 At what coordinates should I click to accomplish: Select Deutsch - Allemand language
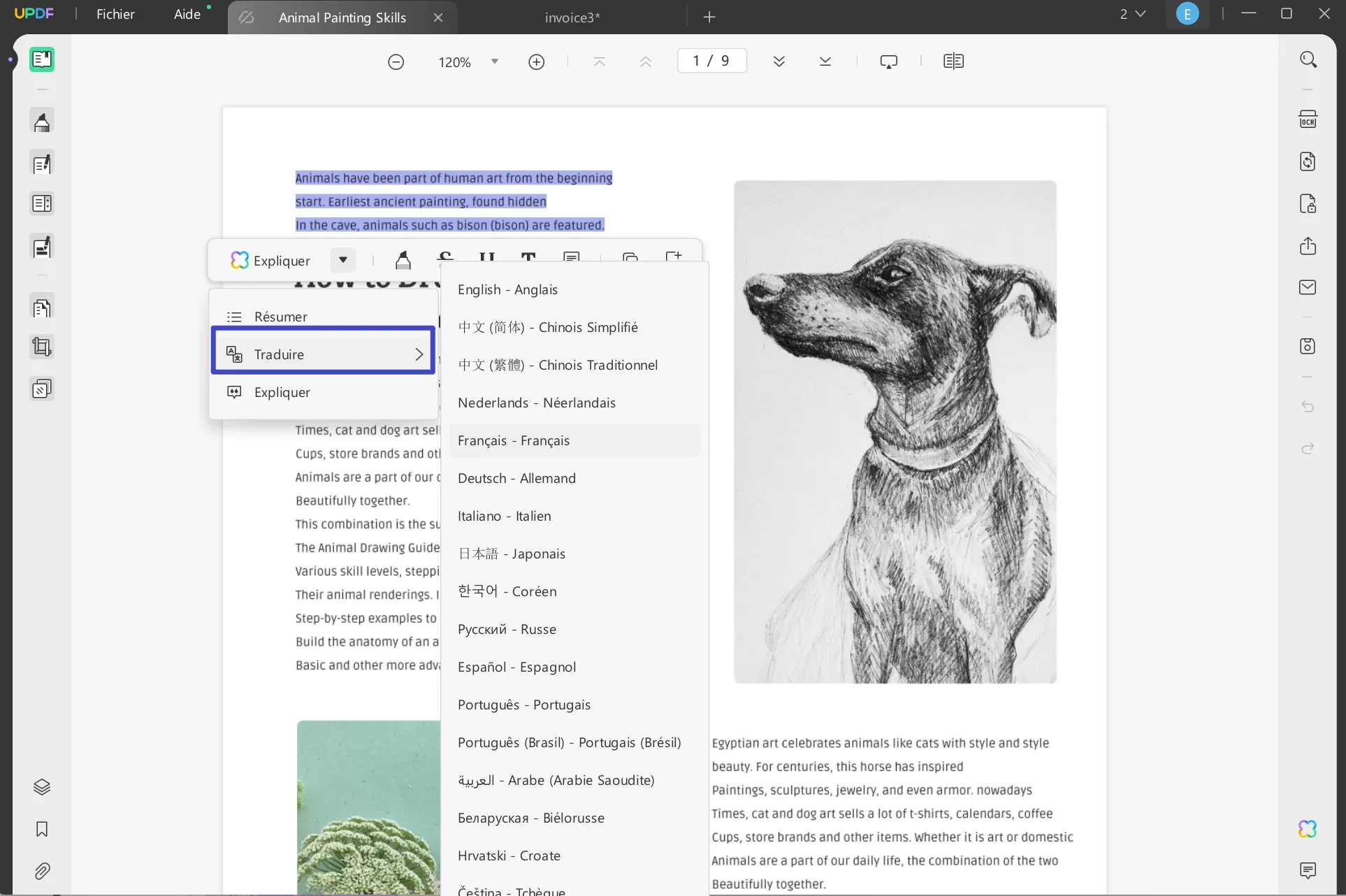(574, 478)
